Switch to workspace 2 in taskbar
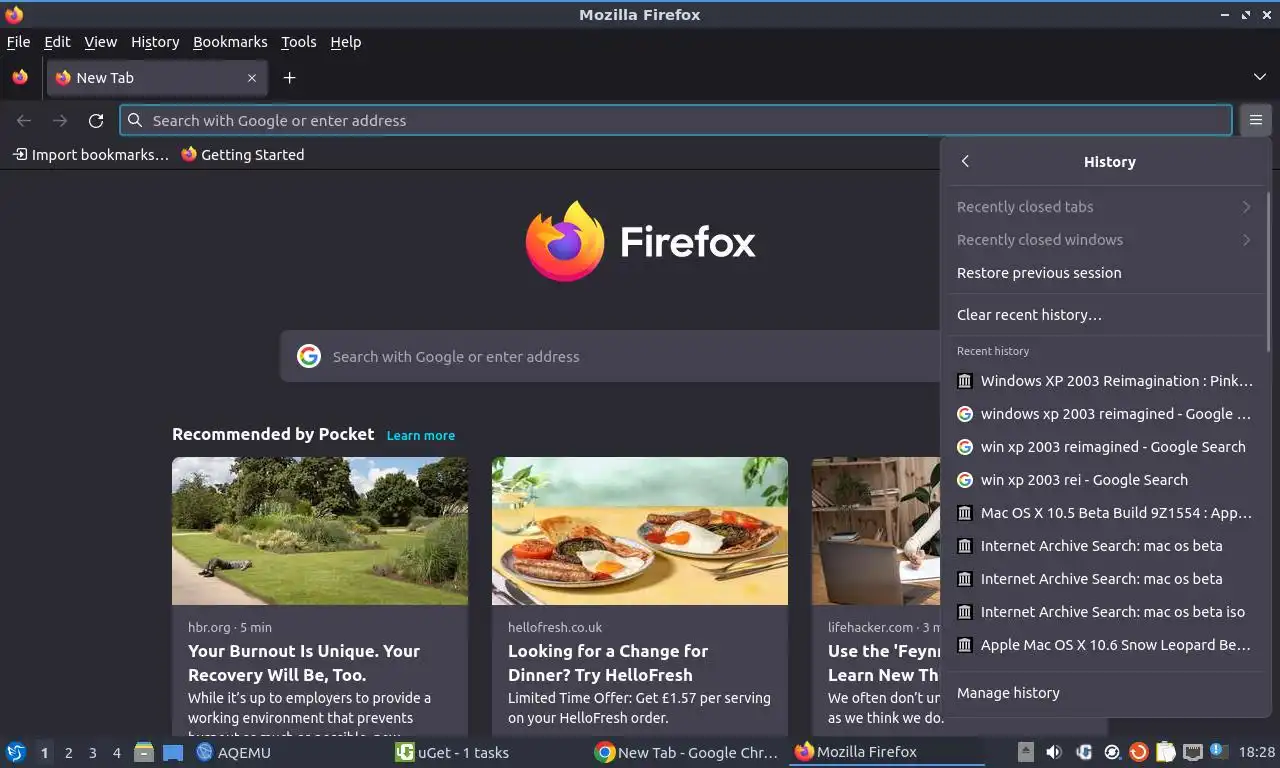Viewport: 1280px width, 768px height. (68, 753)
